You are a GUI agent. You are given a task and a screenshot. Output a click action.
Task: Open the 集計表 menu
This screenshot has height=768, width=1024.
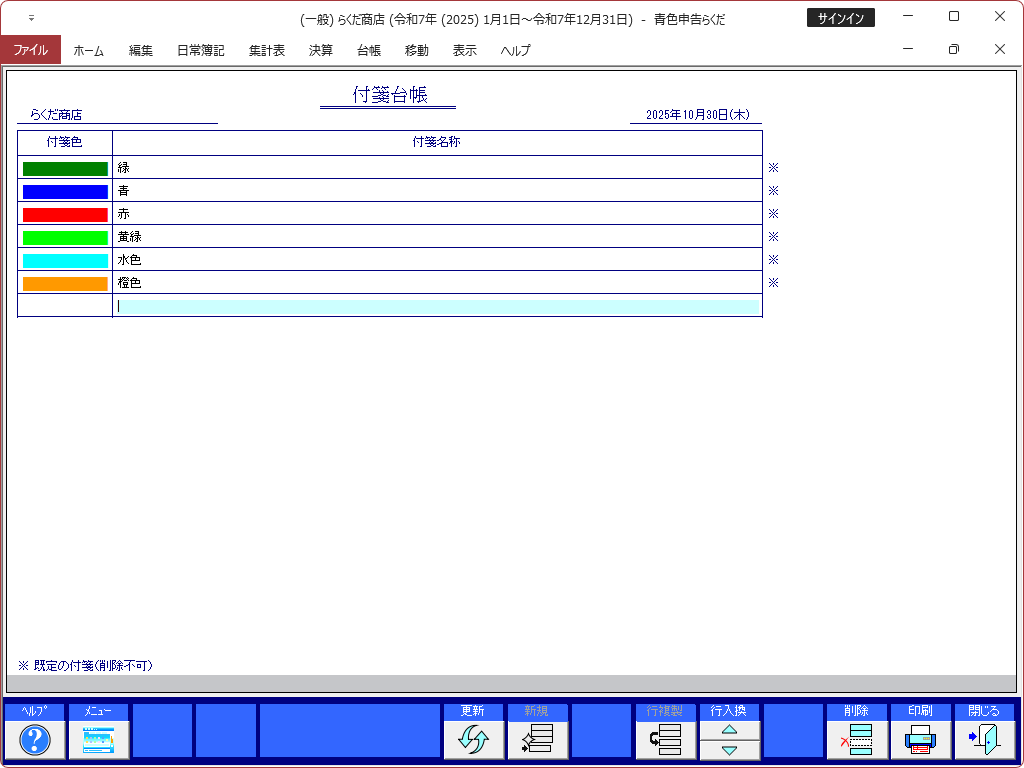(x=267, y=50)
